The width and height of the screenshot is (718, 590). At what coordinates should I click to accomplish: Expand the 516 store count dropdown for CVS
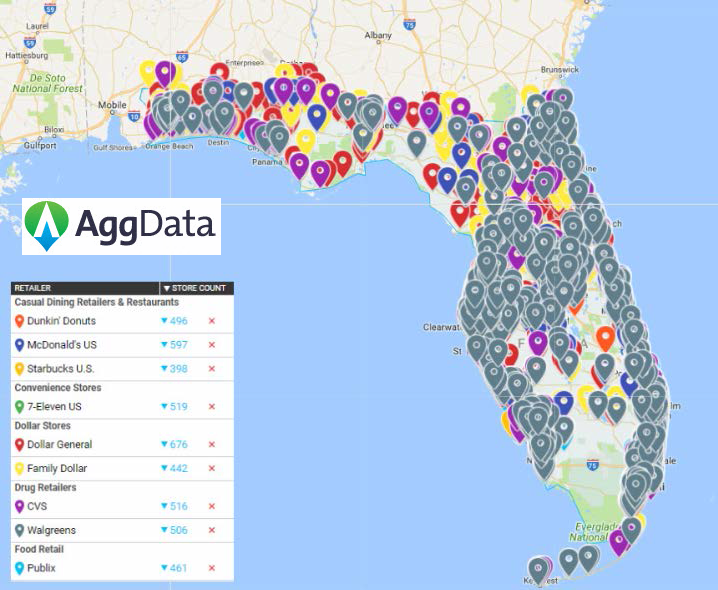tap(174, 507)
